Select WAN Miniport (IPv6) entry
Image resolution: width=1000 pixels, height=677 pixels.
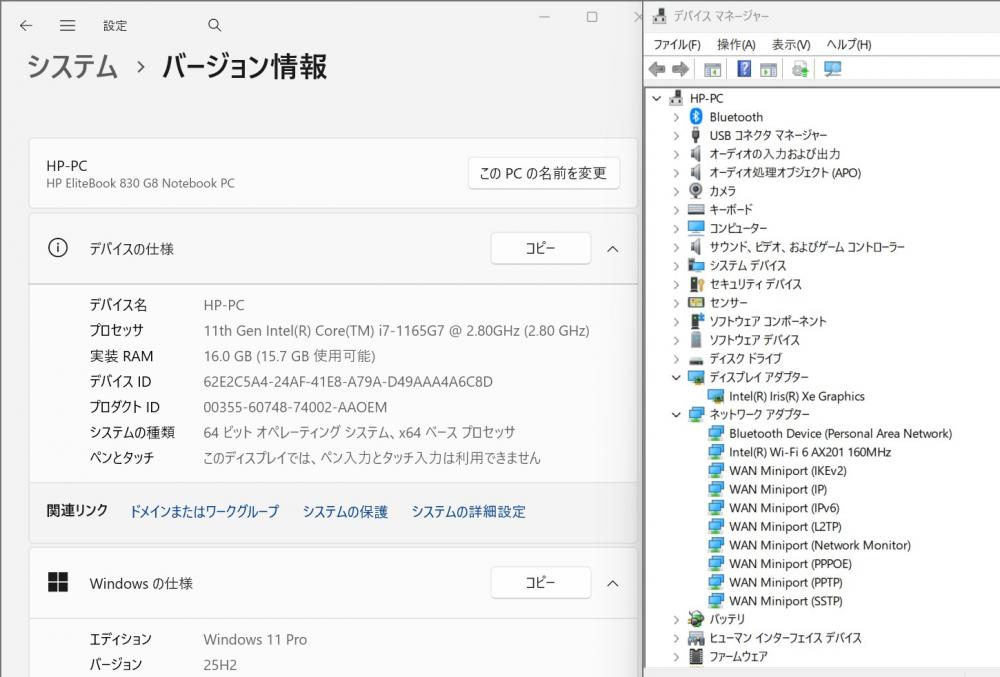(784, 508)
